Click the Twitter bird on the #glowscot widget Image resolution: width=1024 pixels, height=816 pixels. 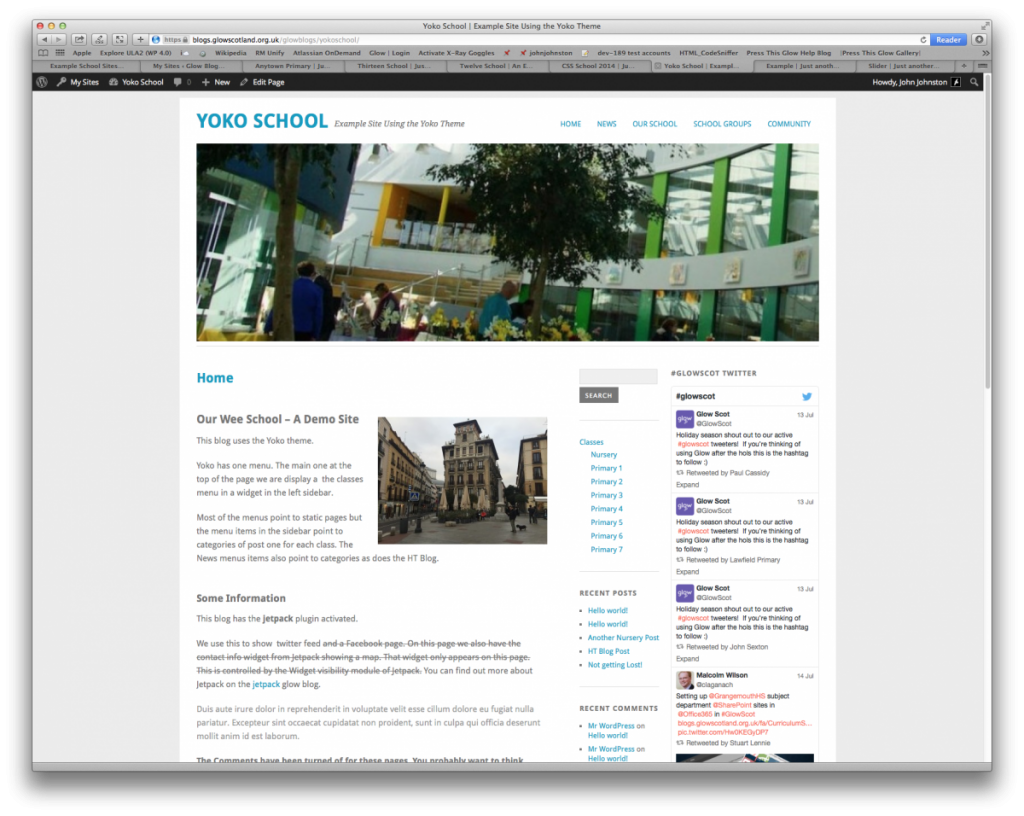[x=807, y=396]
